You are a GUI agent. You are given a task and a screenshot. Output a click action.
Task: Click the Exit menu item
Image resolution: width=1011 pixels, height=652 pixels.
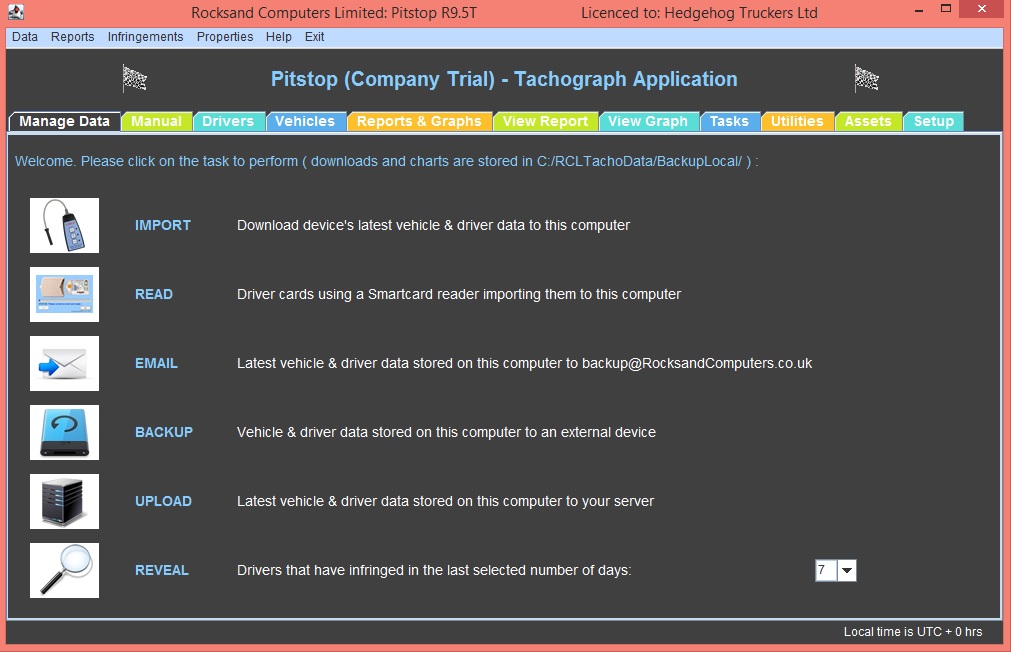click(314, 37)
